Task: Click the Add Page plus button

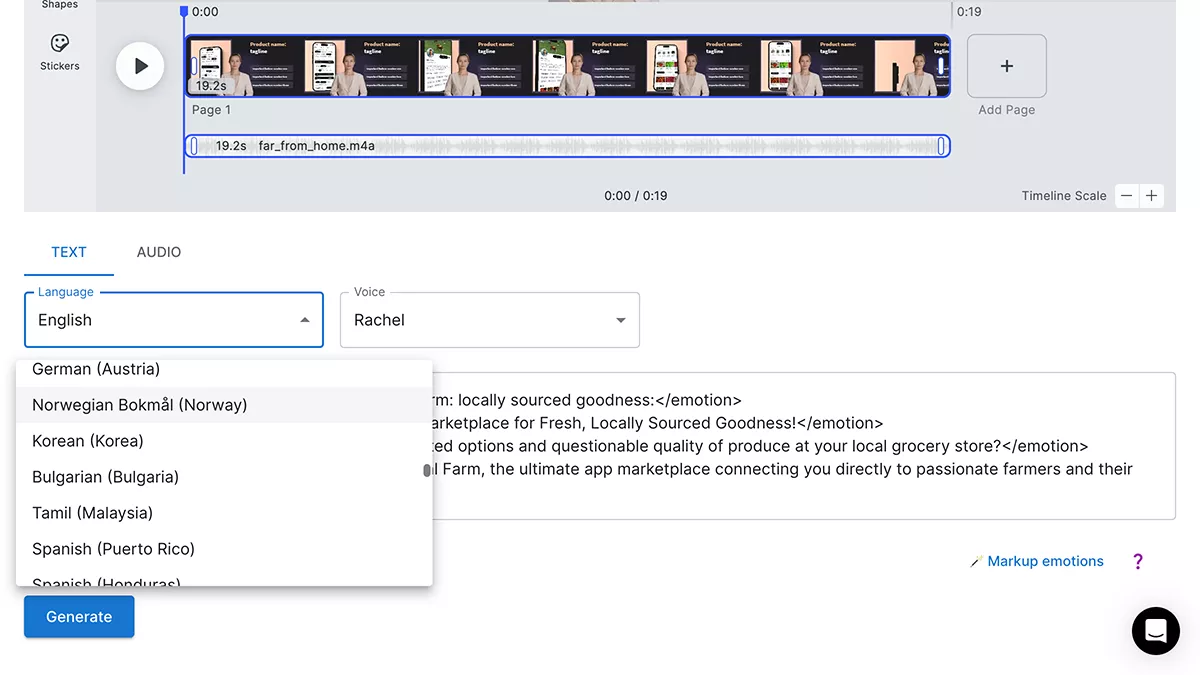Action: [1006, 66]
